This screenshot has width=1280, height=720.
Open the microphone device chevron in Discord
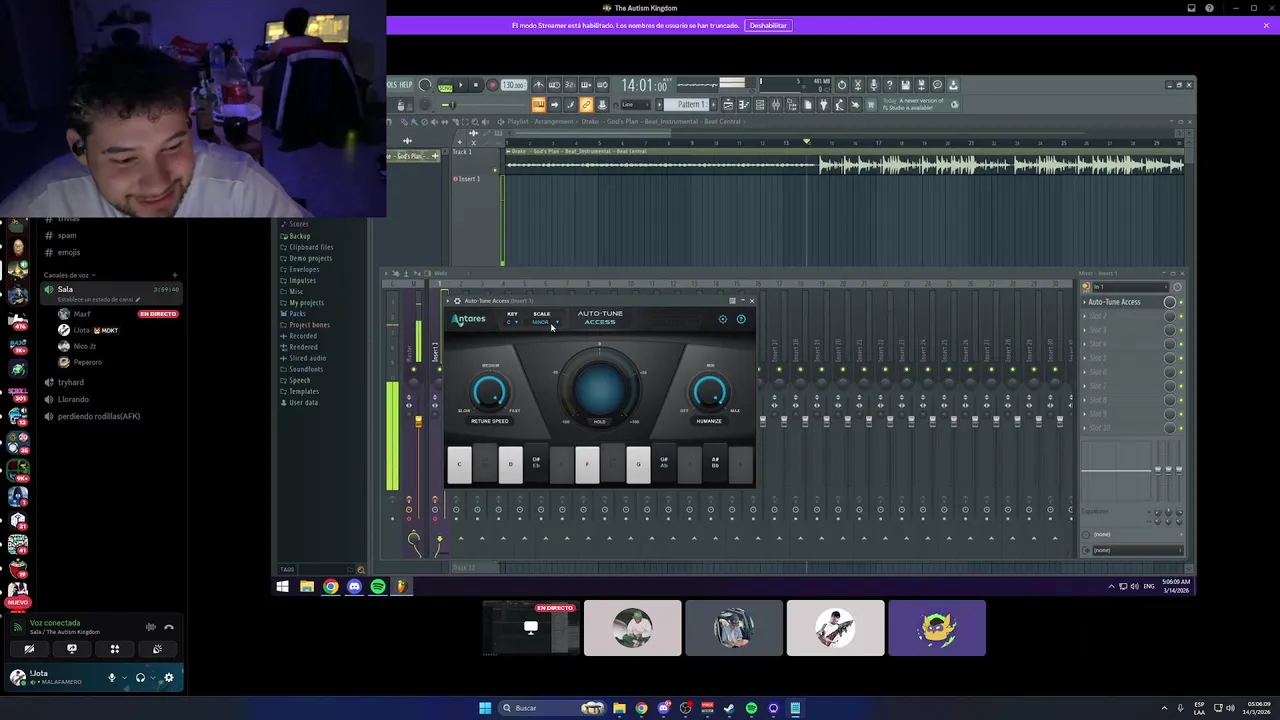click(x=124, y=678)
